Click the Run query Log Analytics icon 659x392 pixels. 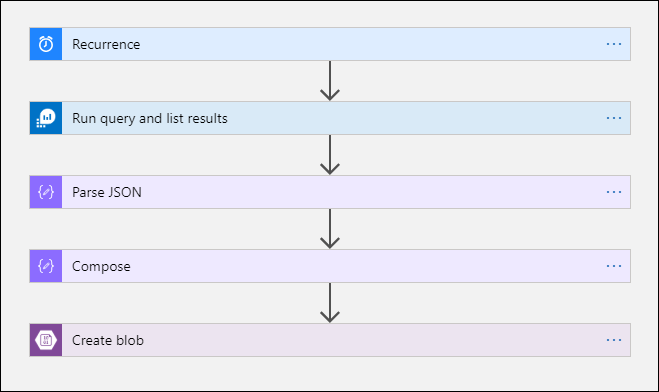point(46,118)
